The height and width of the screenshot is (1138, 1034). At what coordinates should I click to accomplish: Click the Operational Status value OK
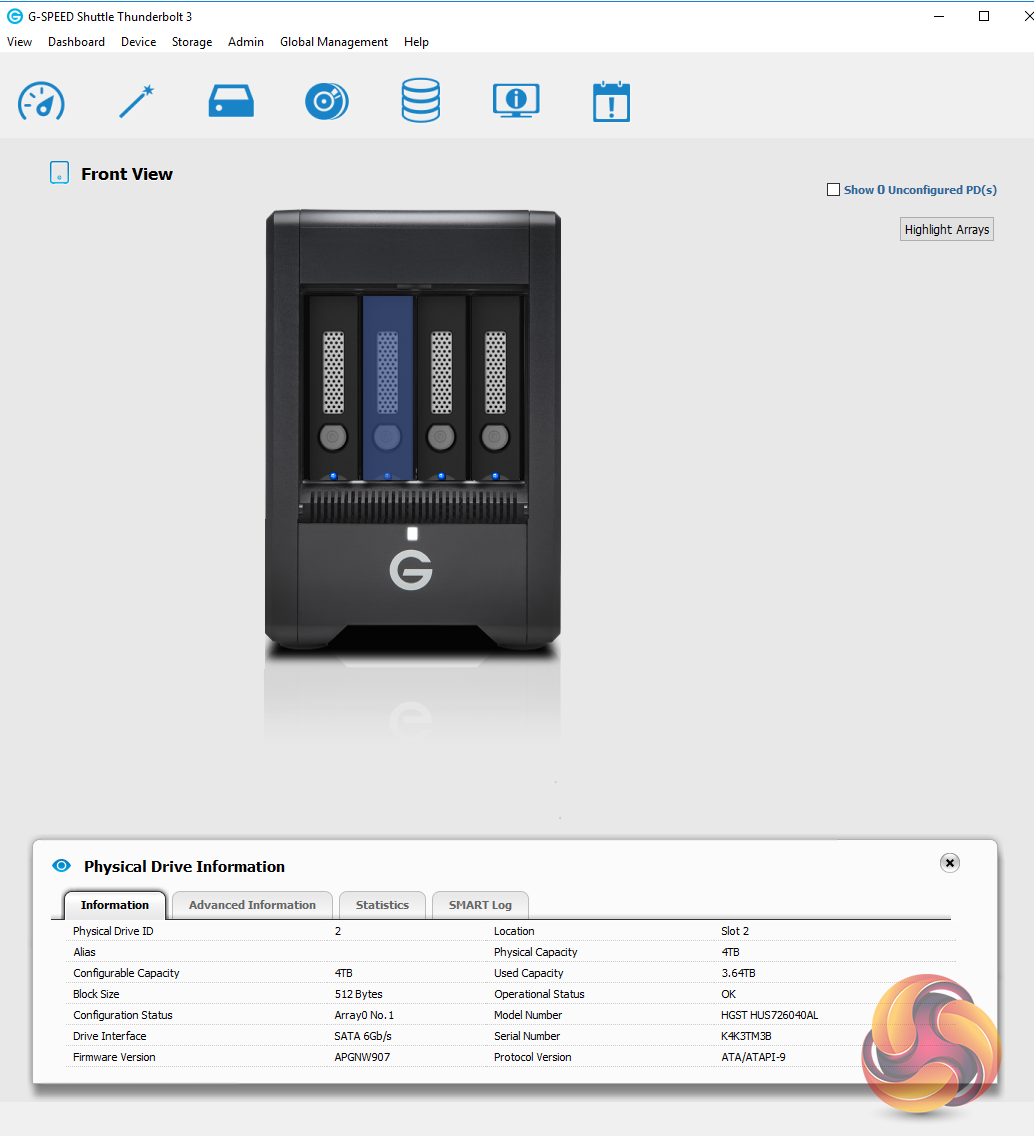[x=729, y=994]
